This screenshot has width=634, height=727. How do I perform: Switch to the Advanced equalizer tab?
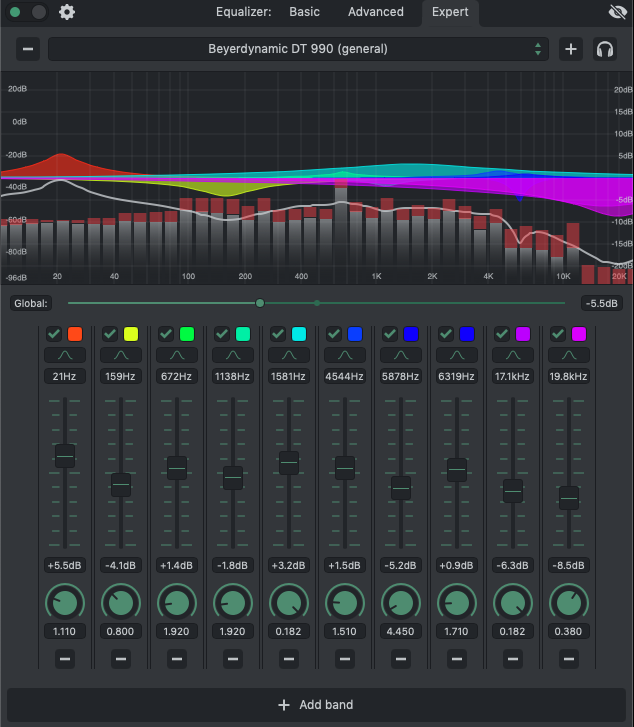376,12
